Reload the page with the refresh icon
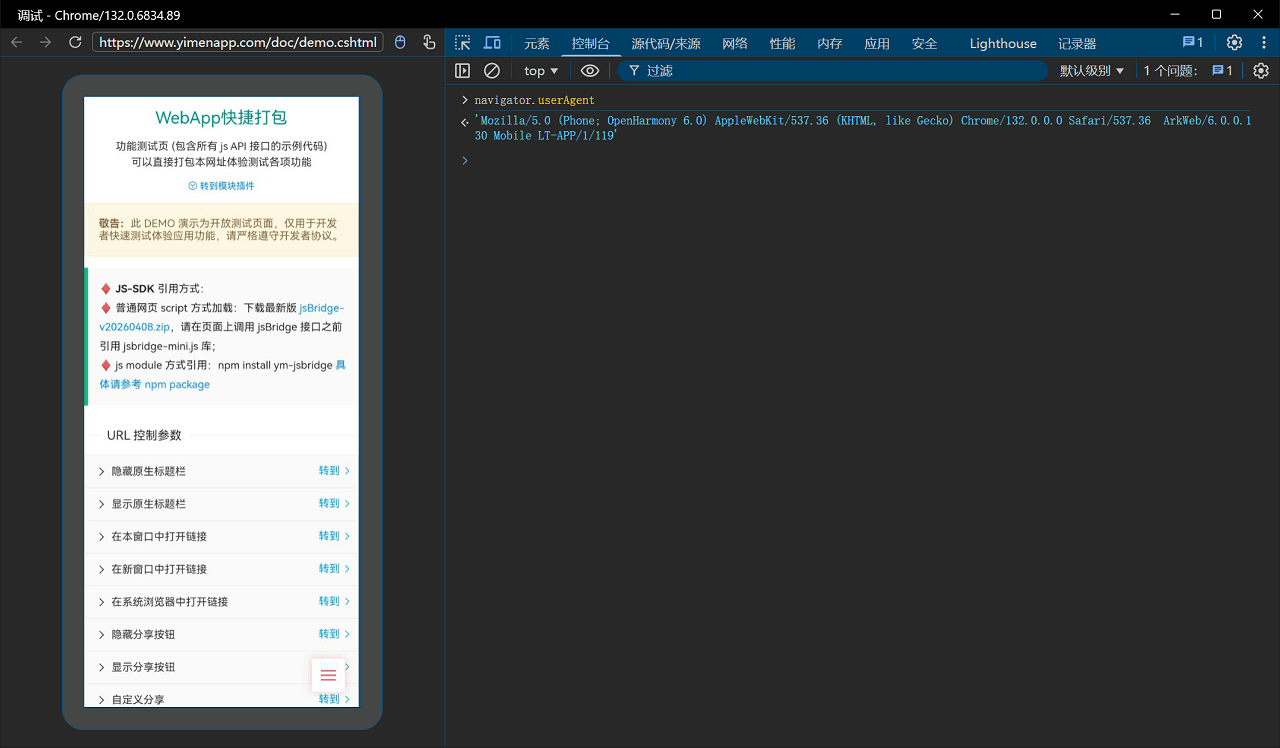This screenshot has height=748, width=1280. [75, 42]
